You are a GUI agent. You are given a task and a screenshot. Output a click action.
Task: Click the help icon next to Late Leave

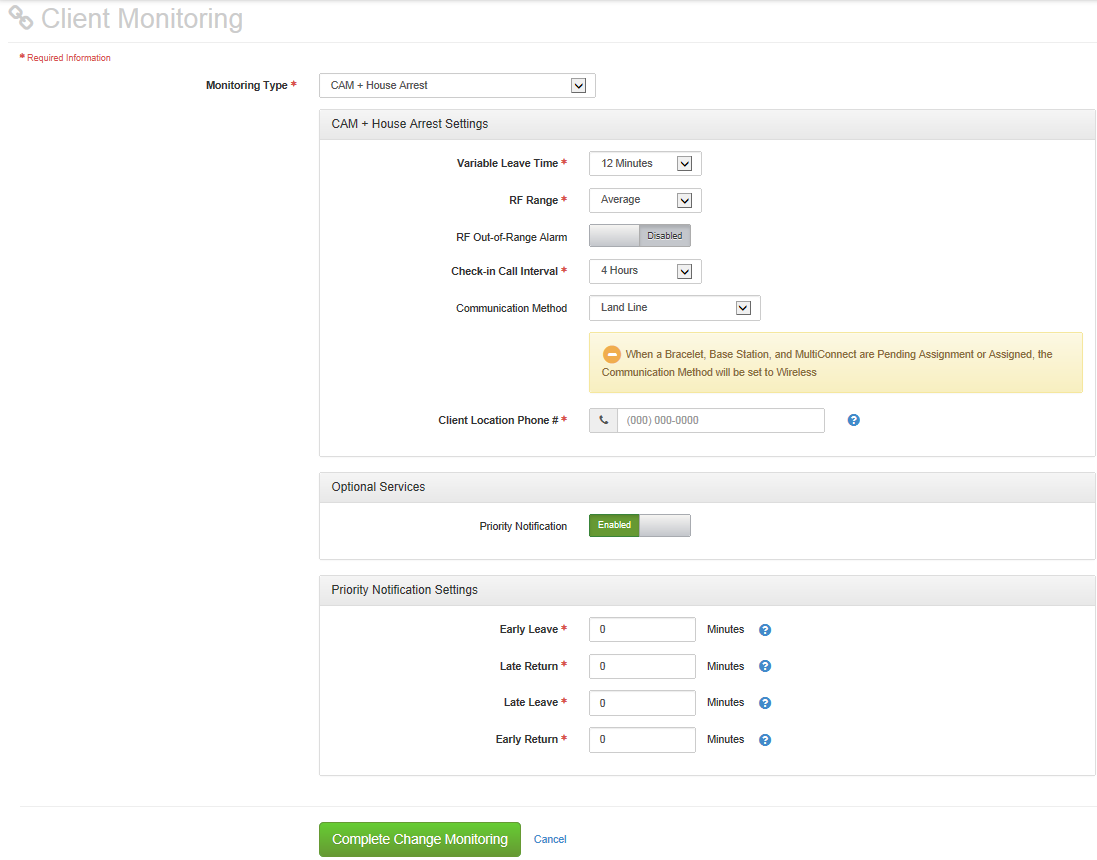(x=765, y=703)
